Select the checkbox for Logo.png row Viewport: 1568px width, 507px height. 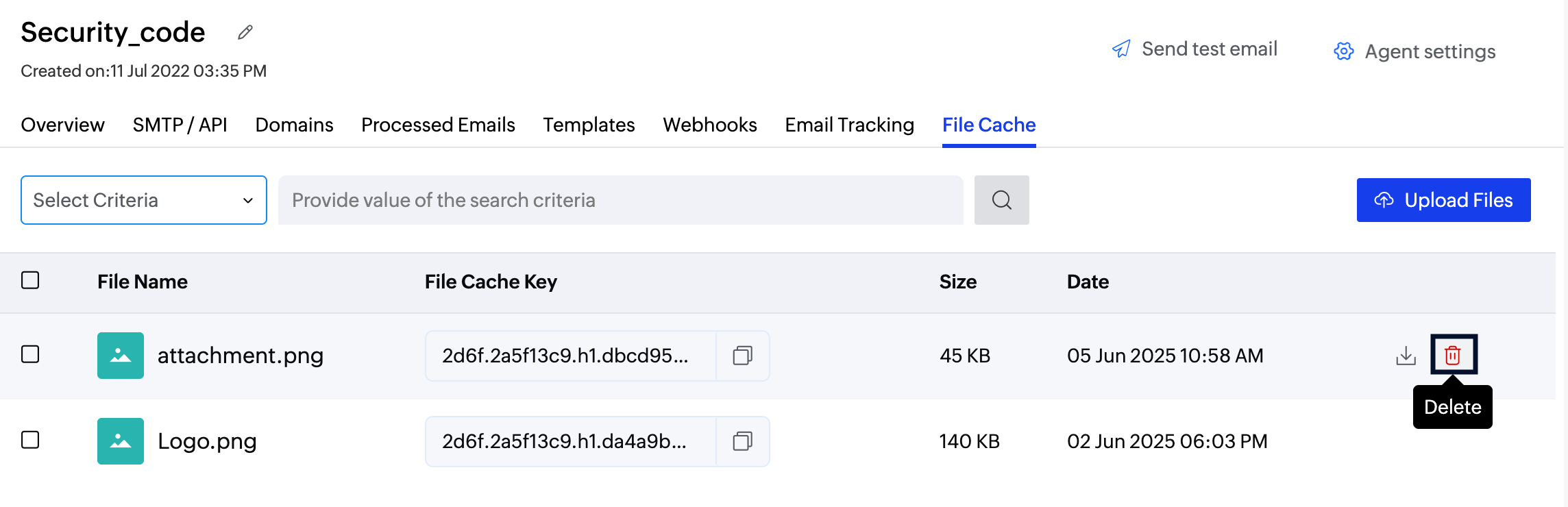[31, 441]
